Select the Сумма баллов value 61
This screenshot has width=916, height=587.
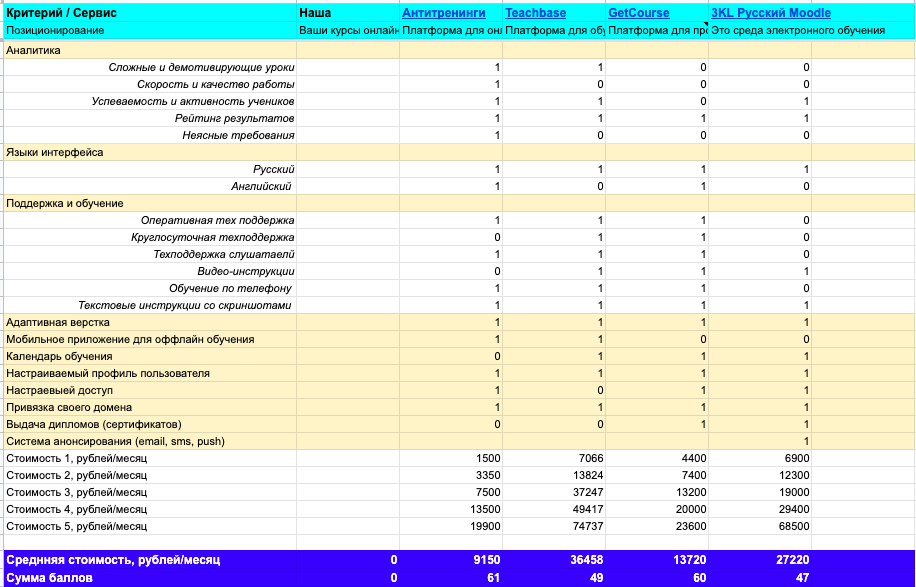point(451,578)
